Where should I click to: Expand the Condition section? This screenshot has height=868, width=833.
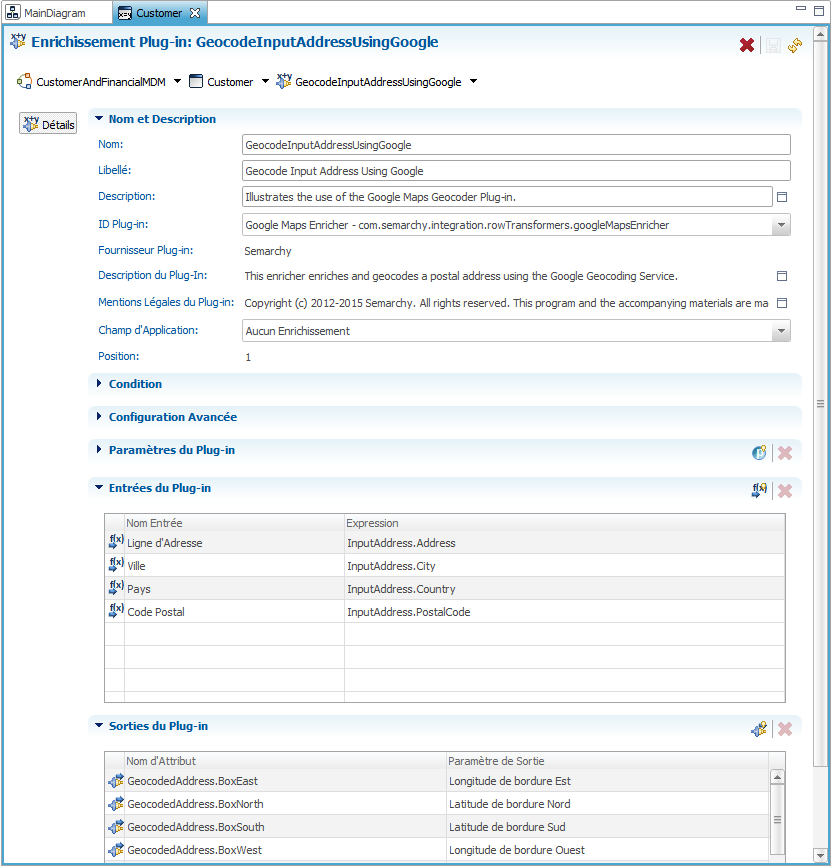tap(99, 384)
